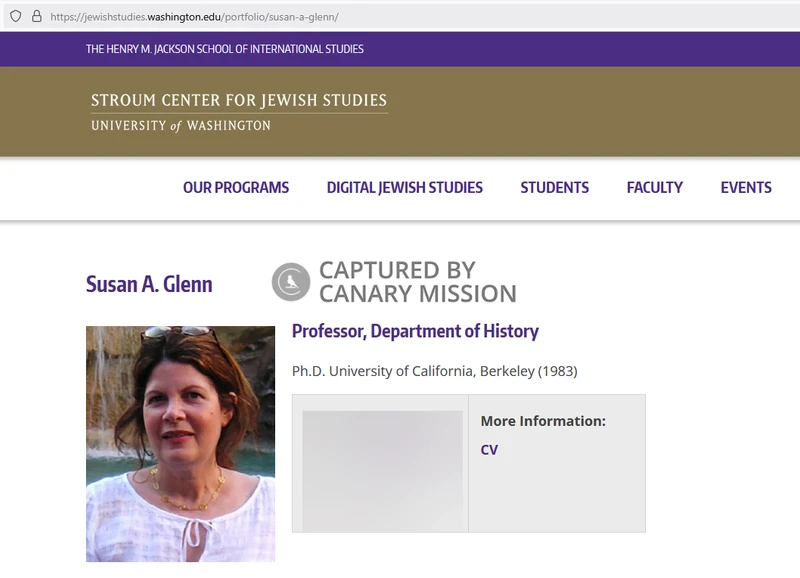Open the Digital Jewish Studies menu
The image size is (800, 578).
405,188
